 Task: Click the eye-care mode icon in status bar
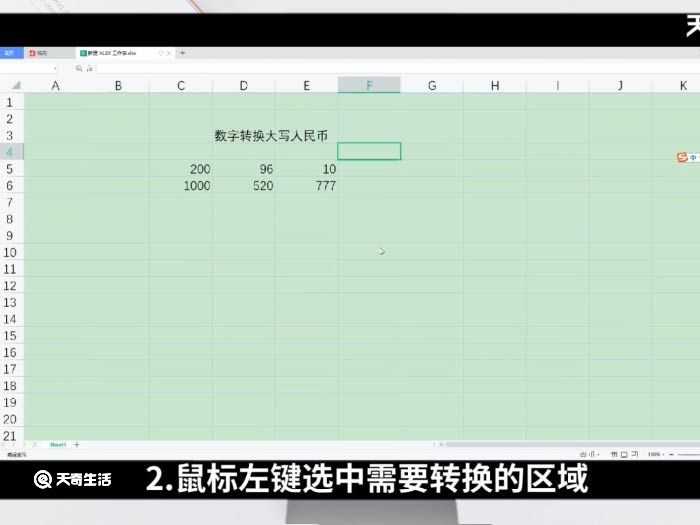[583, 454]
